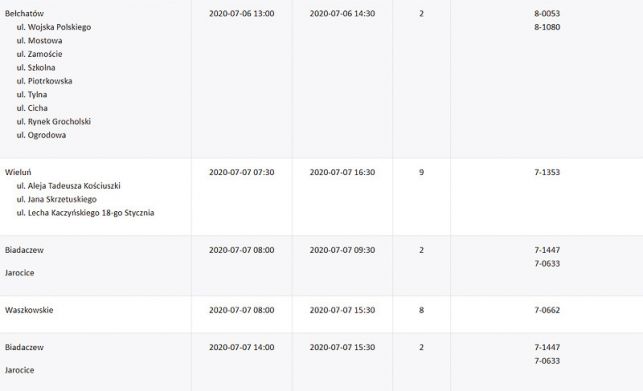Click the Waszkowskie row name
This screenshot has height=391, width=643.
click(29, 310)
